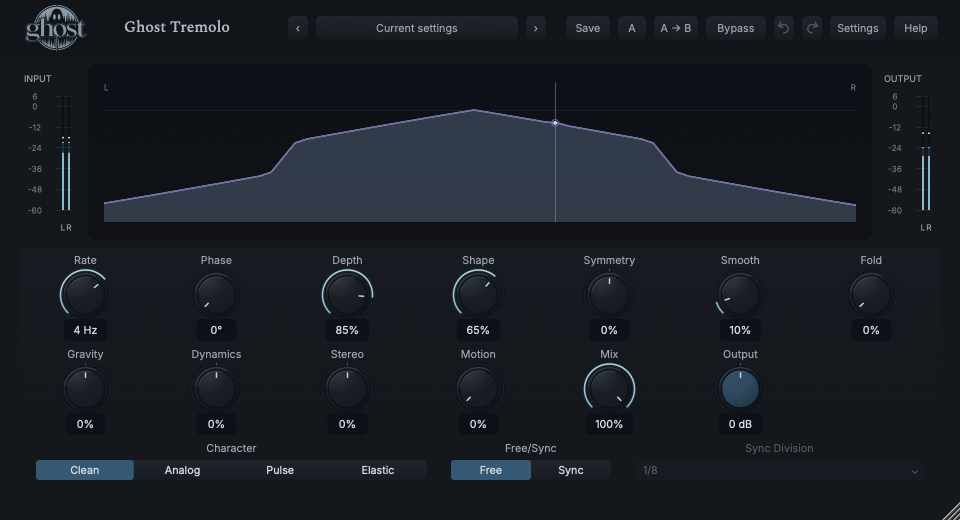
Task: Click the Free/Sync section label
Action: coord(530,448)
